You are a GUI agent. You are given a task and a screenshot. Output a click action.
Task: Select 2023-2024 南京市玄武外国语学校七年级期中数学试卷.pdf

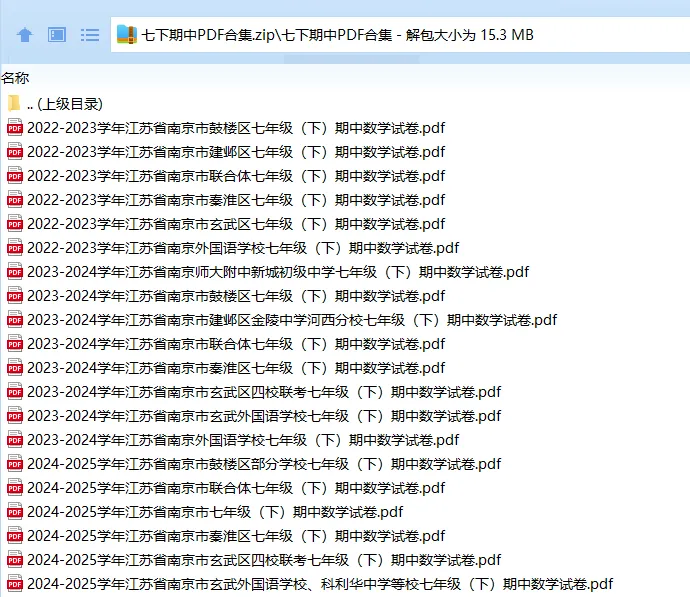point(264,416)
